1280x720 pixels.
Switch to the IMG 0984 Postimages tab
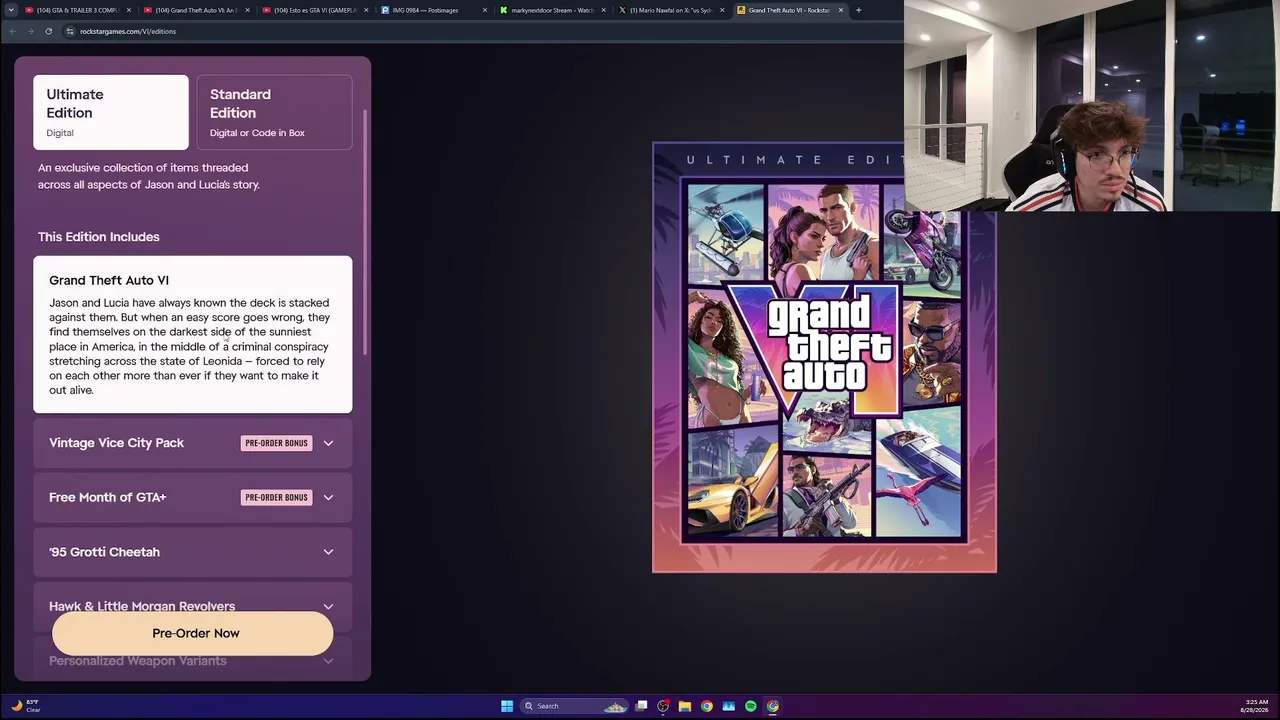pos(434,10)
